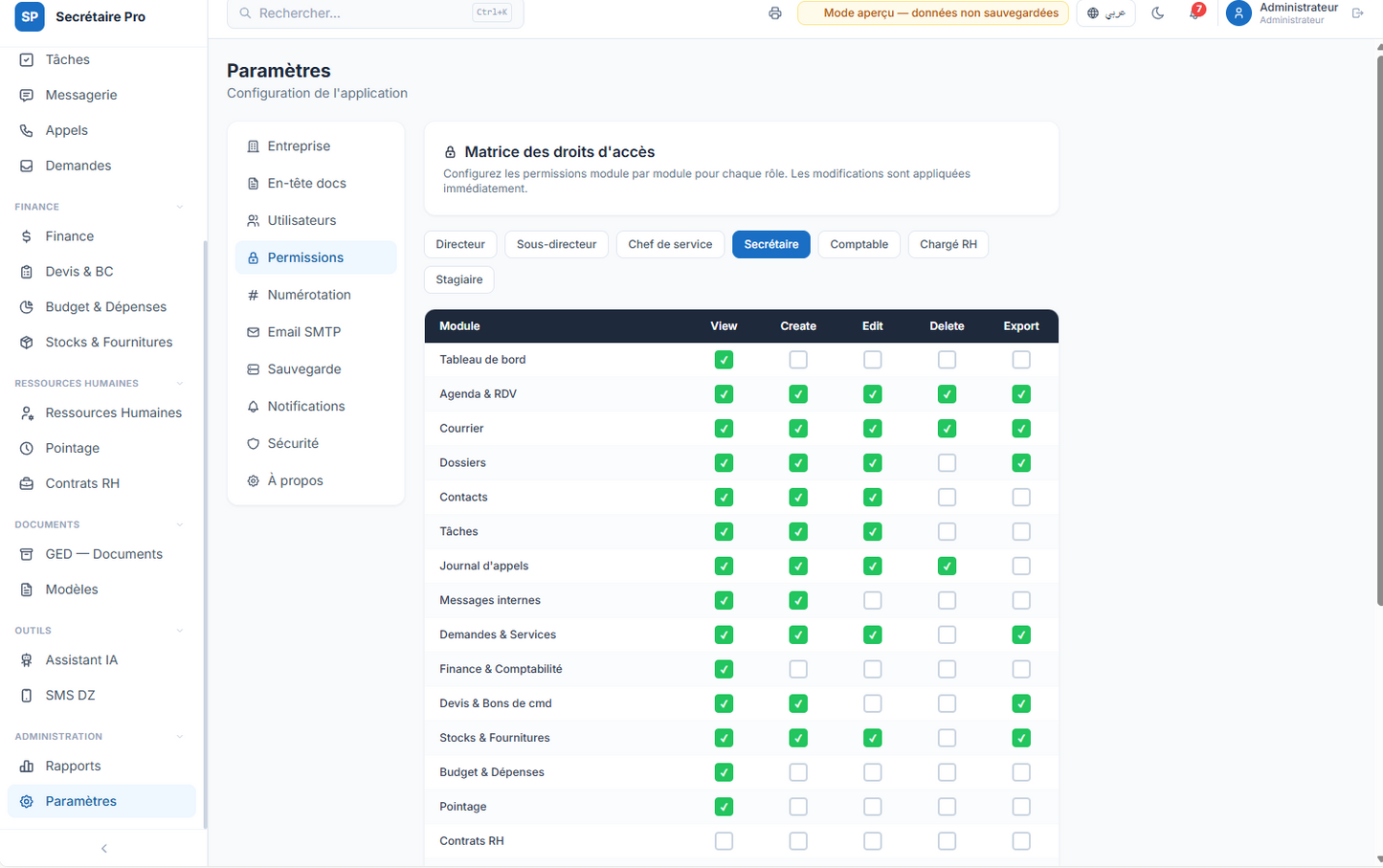This screenshot has height=868, width=1383.
Task: Switch language with the Arabic globe button
Action: coord(1105,13)
